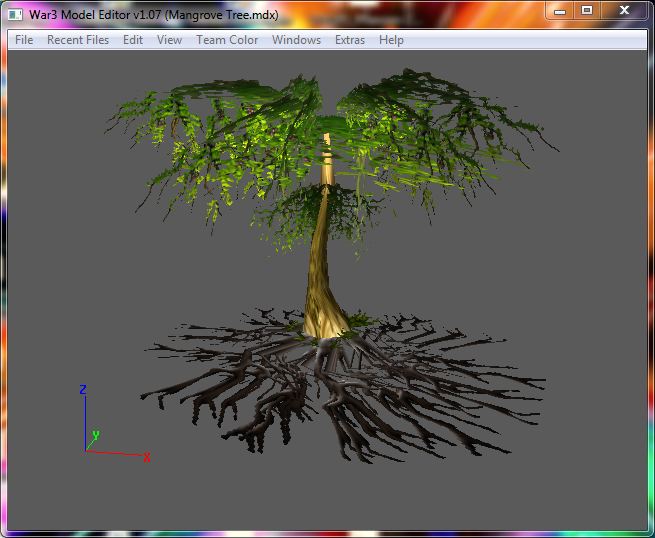Open the Edit menu

(133, 40)
